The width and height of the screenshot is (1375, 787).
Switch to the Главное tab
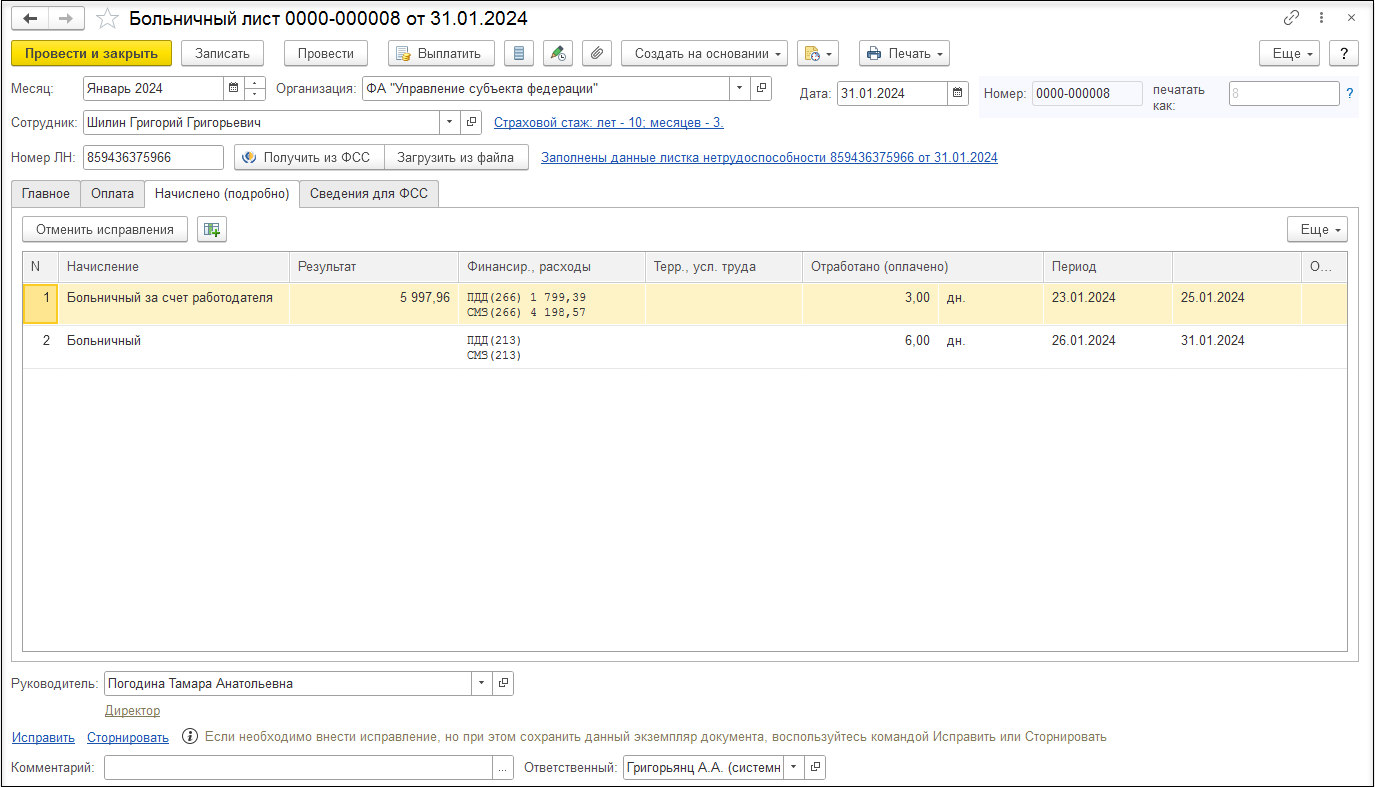pyautogui.click(x=46, y=193)
